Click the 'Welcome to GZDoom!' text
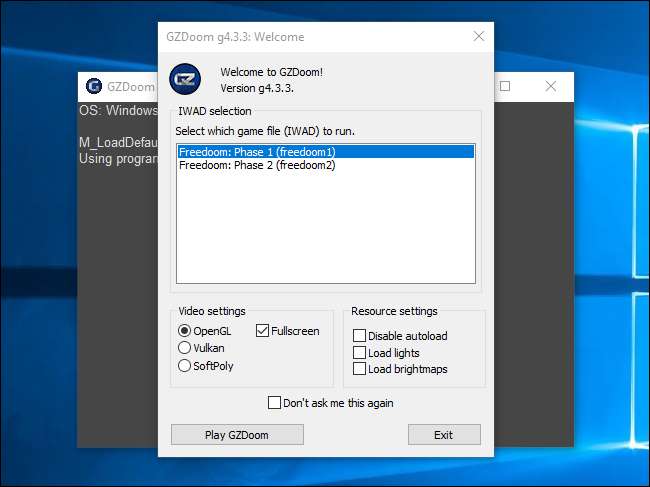The image size is (650, 487). coord(272,72)
